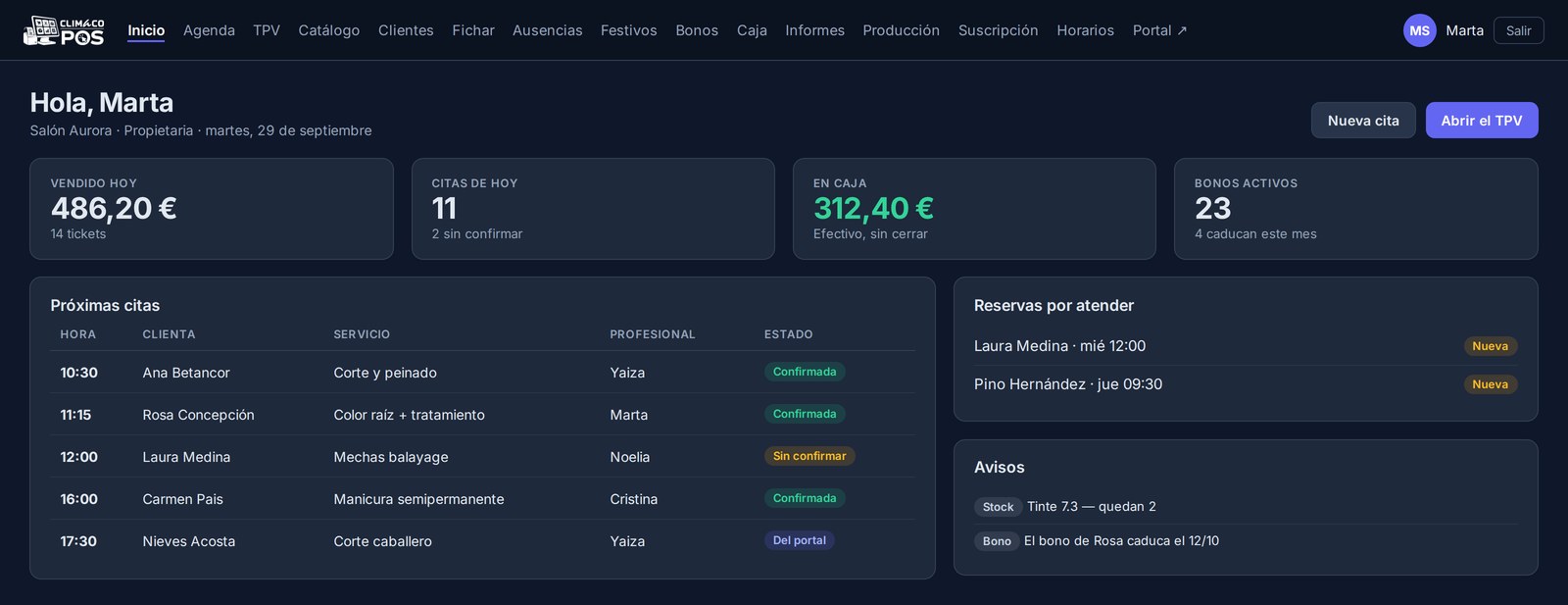Viewport: 1568px width, 605px height.
Task: Open the Rosa bono expiry notice
Action: click(1246, 541)
